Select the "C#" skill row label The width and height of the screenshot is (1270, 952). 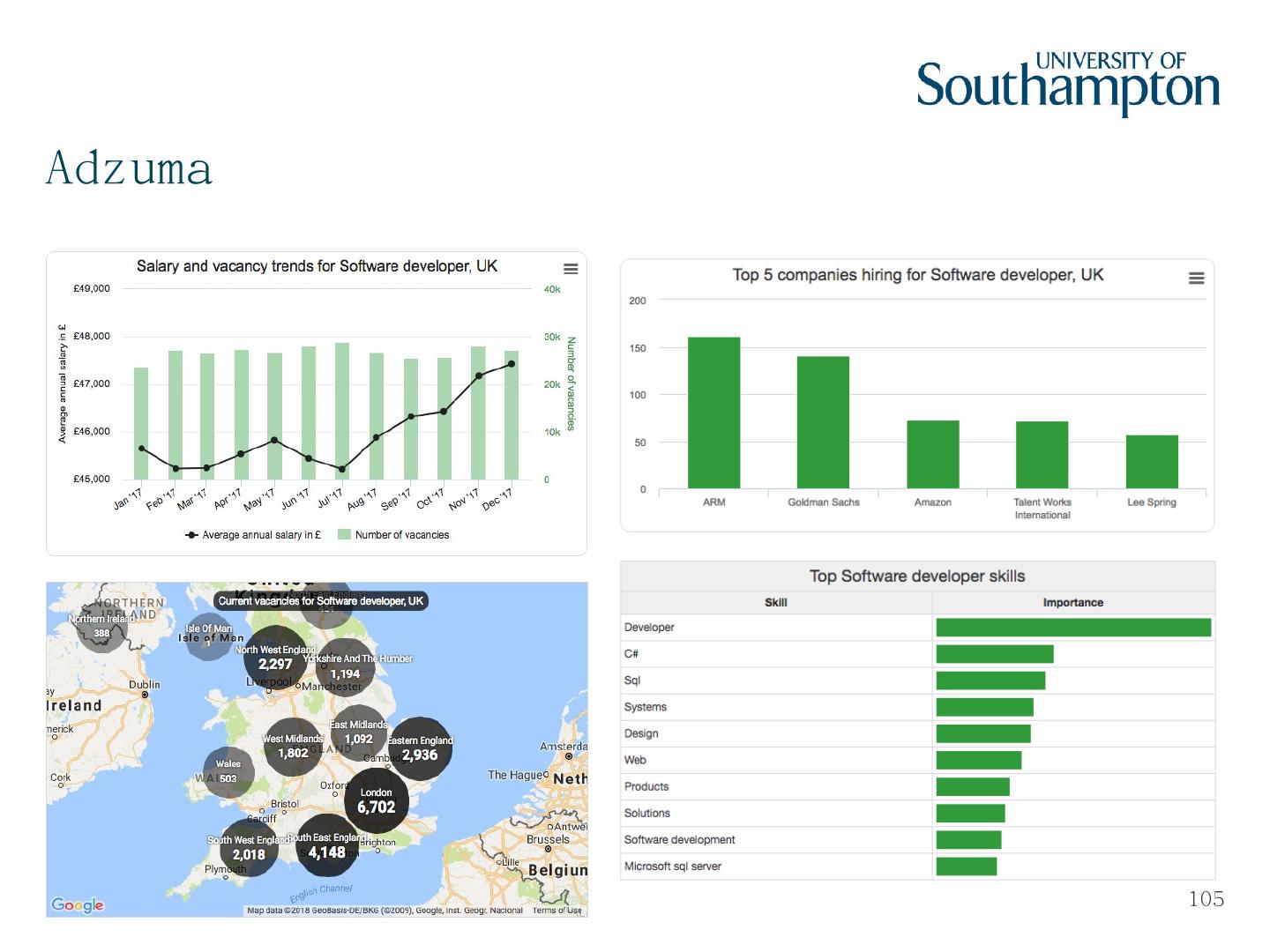pyautogui.click(x=631, y=654)
